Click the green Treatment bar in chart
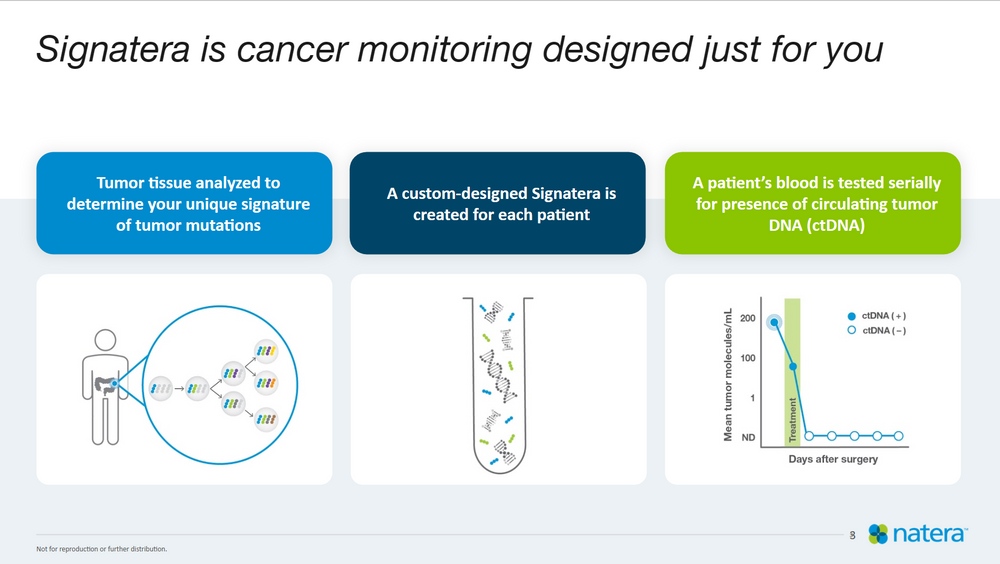The height and width of the screenshot is (564, 1000). [793, 370]
